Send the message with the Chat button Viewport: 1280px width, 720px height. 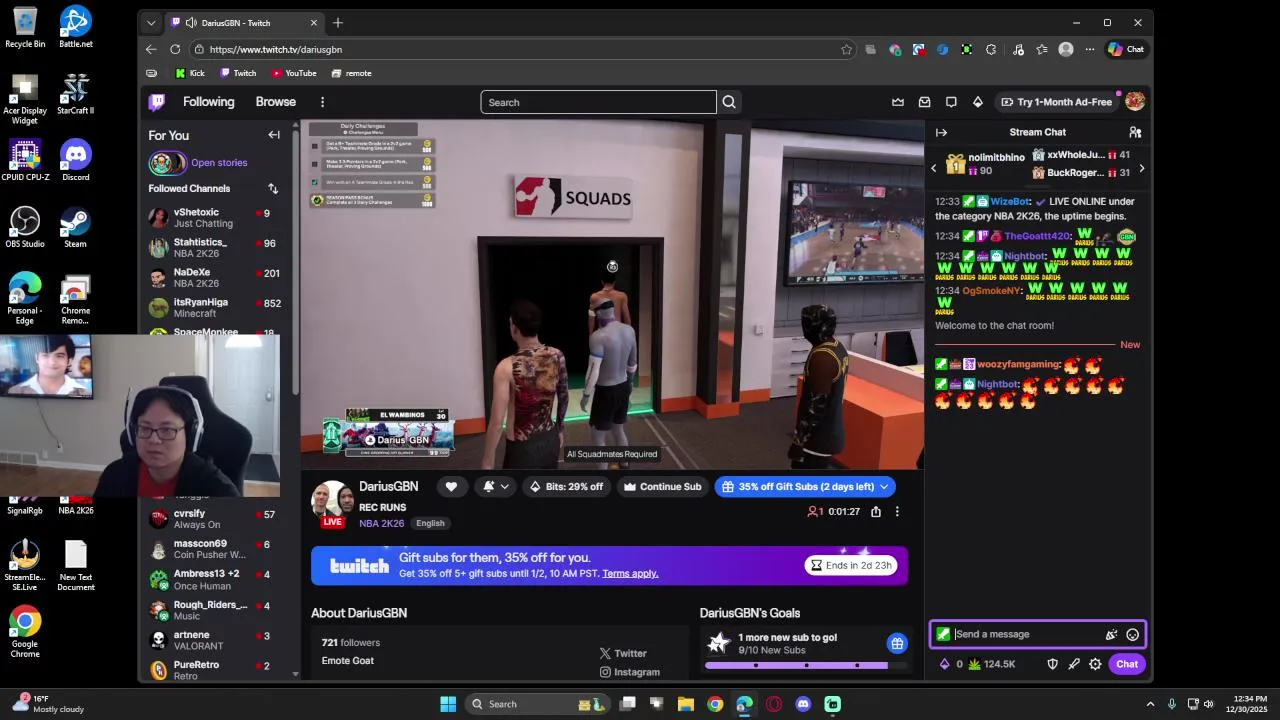pyautogui.click(x=1127, y=664)
